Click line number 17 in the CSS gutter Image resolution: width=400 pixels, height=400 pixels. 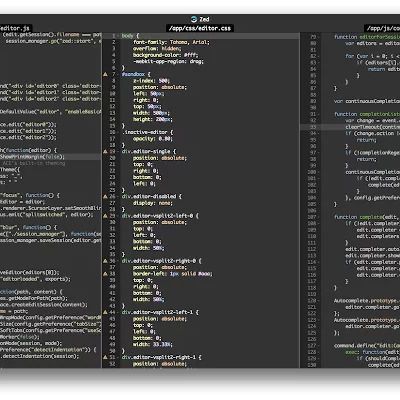pyautogui.click(x=112, y=139)
